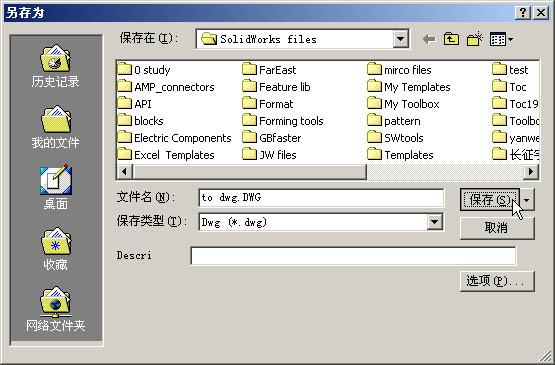Open 收藏 favorites location

[56, 249]
